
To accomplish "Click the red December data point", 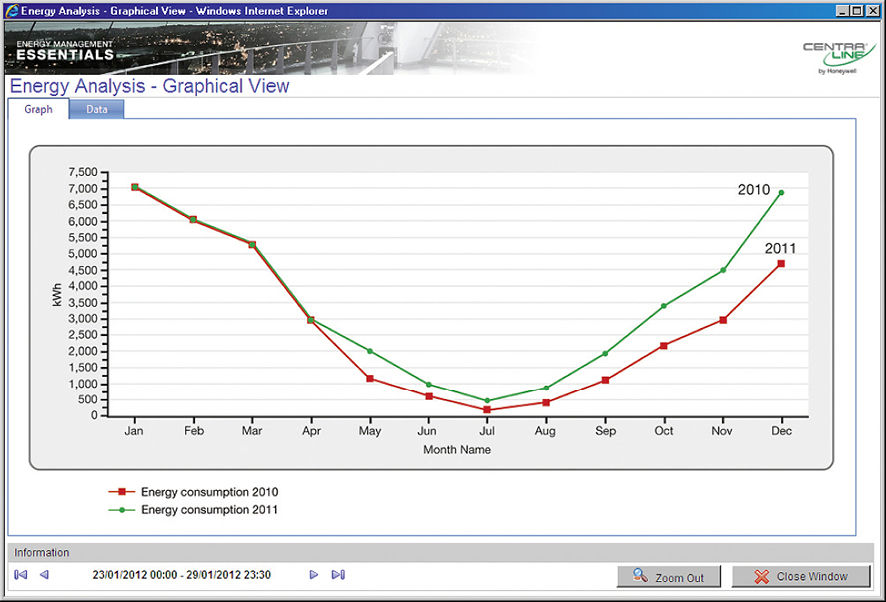I will pos(781,264).
